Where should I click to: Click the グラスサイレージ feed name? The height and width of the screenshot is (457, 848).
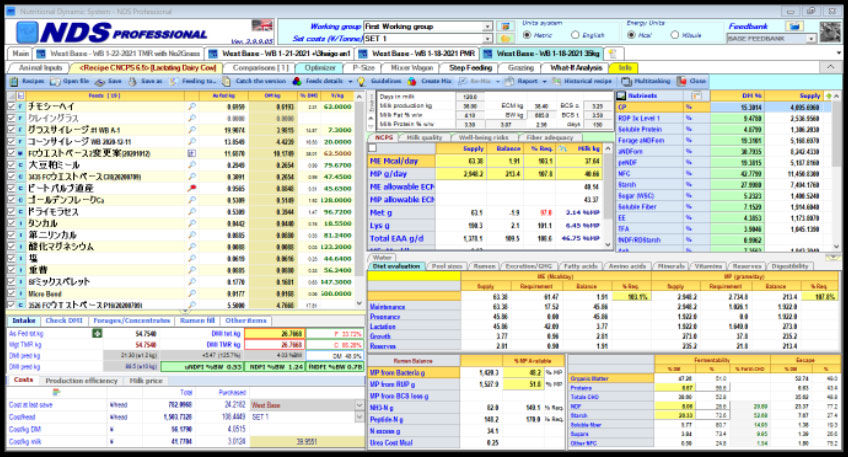click(74, 130)
